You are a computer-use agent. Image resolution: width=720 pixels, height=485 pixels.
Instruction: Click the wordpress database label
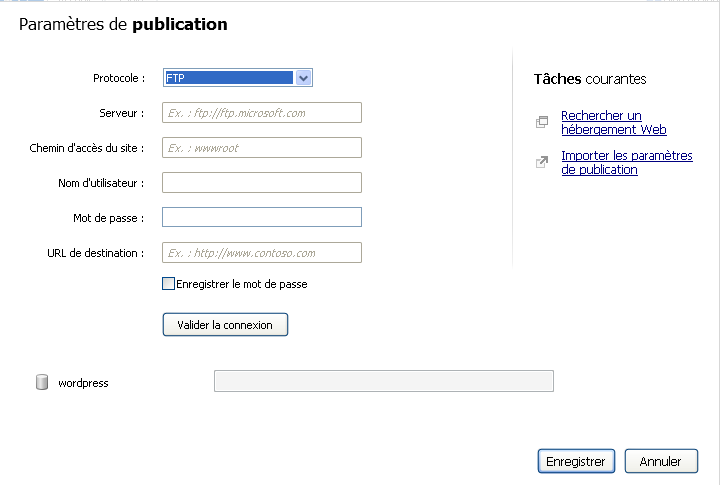(x=83, y=383)
